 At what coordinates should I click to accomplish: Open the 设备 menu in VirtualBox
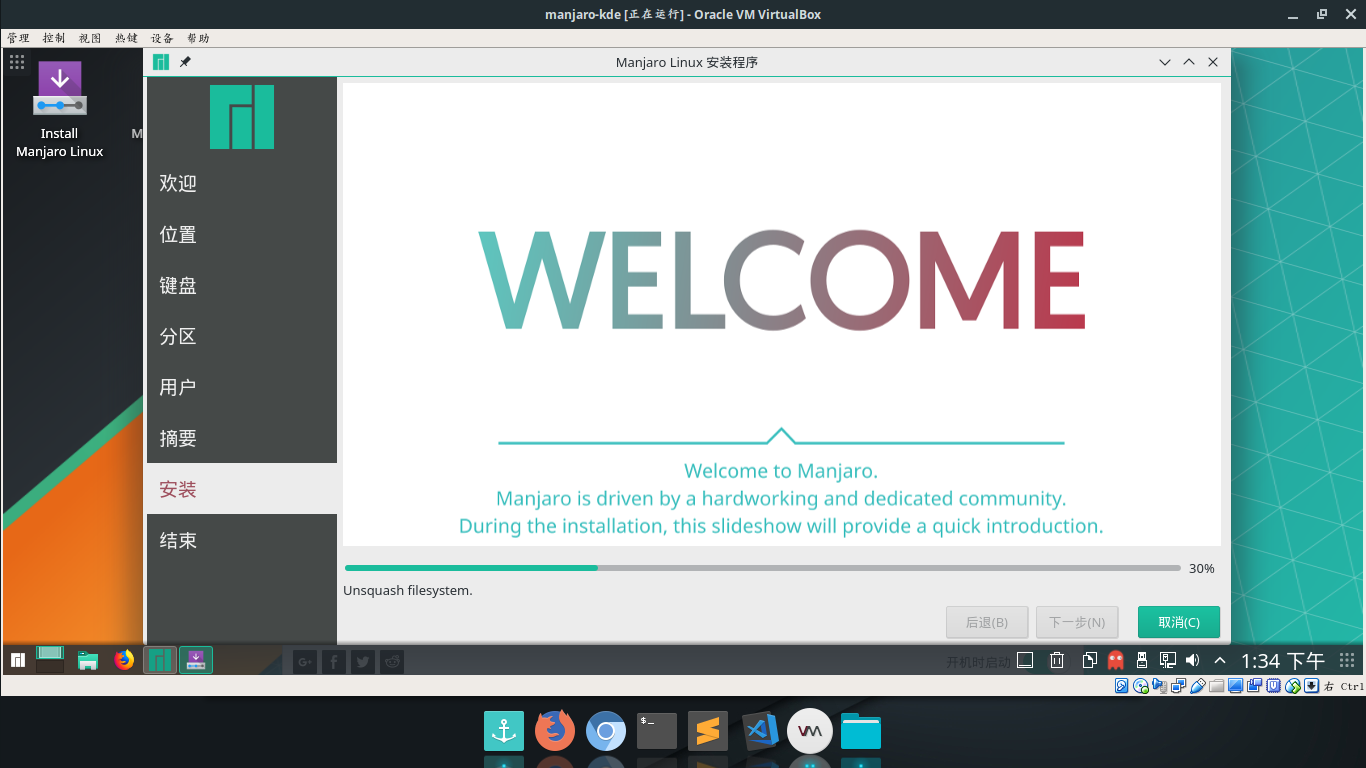(x=162, y=38)
